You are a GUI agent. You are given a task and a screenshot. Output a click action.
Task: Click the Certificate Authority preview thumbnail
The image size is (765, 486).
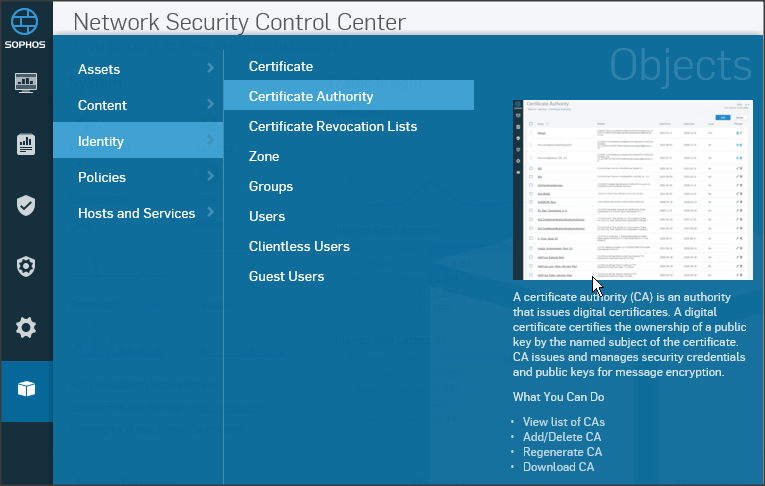click(632, 190)
